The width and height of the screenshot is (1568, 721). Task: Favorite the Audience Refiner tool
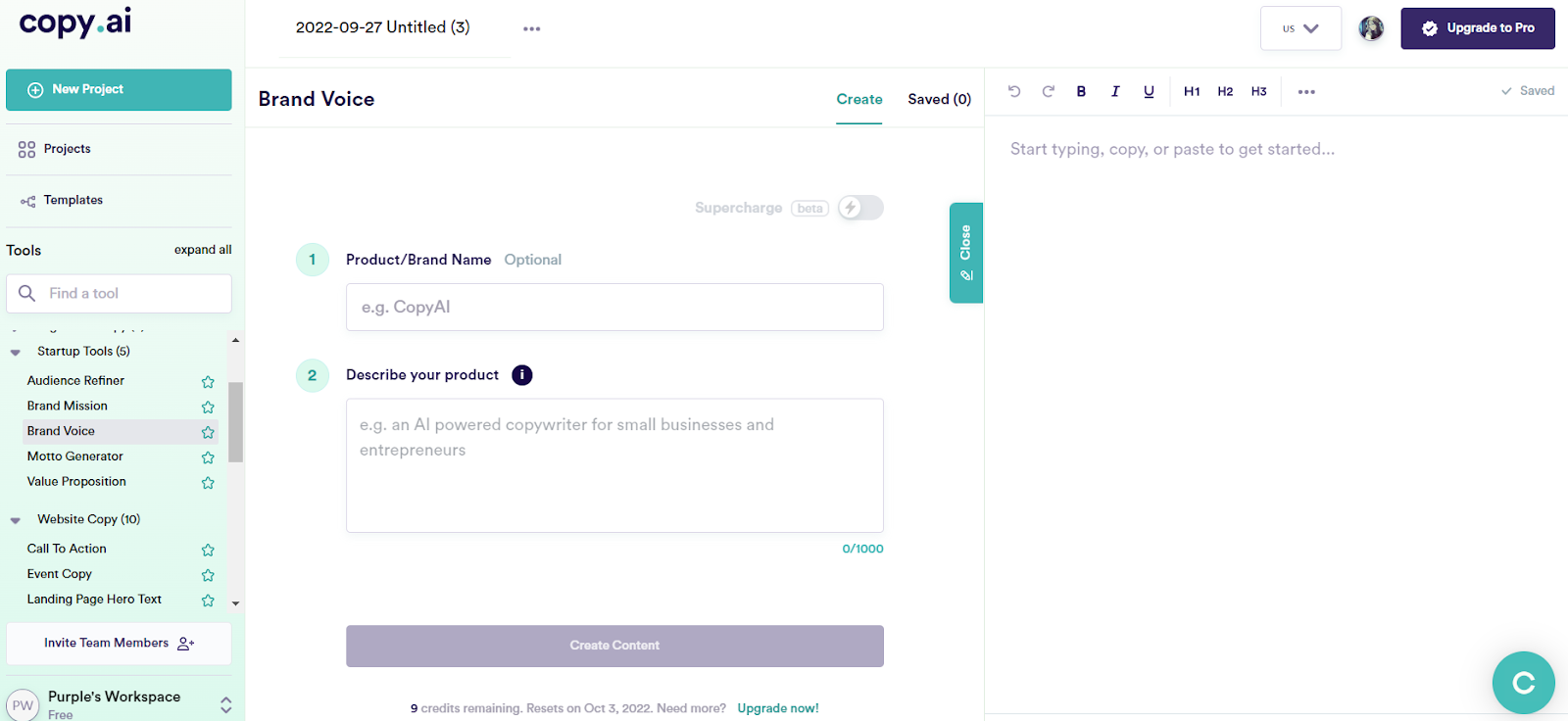click(x=208, y=381)
